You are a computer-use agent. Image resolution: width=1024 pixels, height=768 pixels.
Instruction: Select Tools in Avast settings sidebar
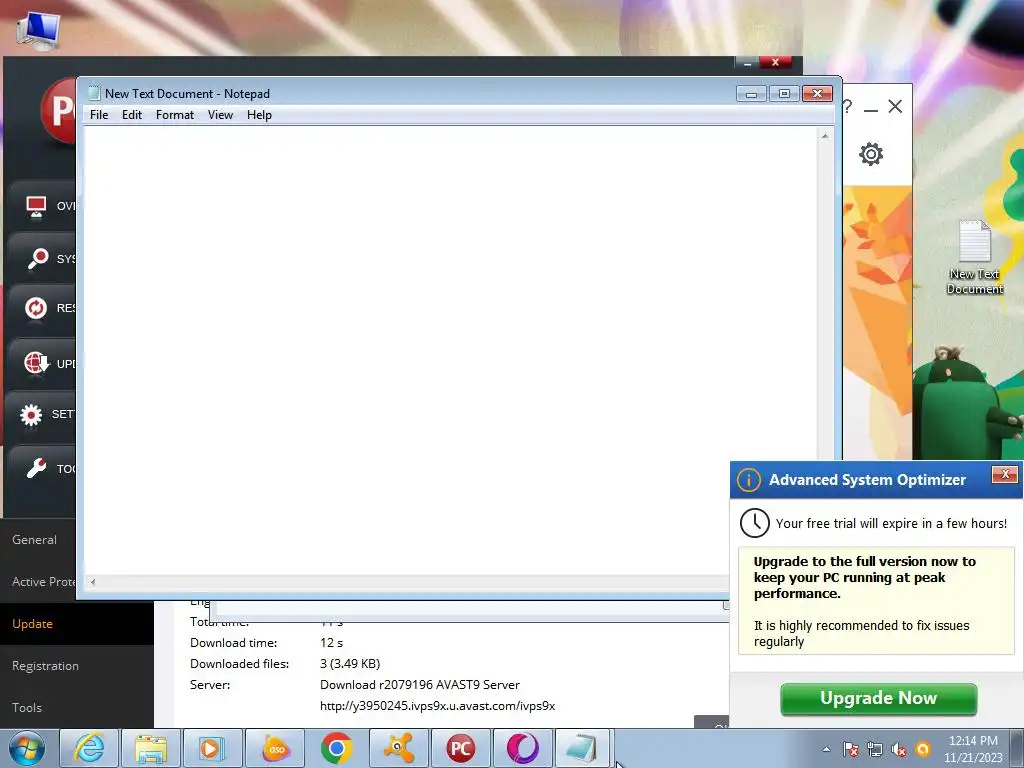pos(27,708)
